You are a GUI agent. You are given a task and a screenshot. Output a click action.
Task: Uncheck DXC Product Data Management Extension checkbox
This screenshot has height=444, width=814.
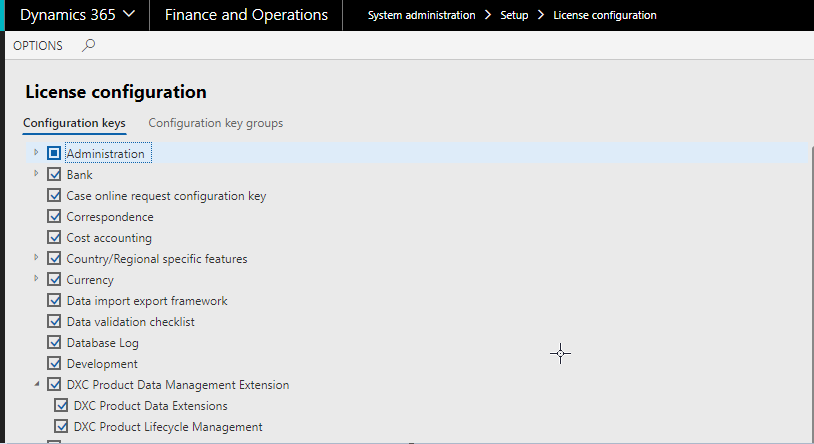pos(54,384)
